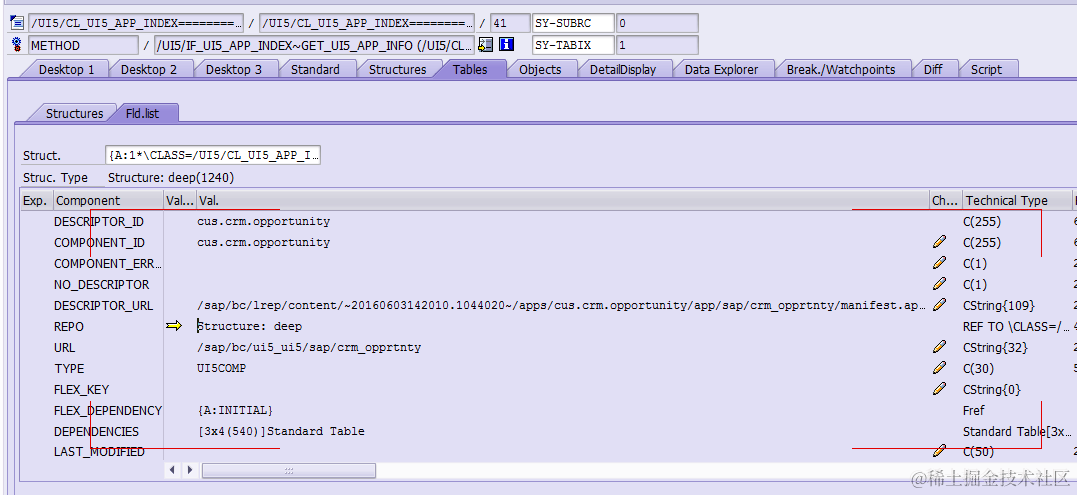
Task: Open the top-level Structures tab
Action: [x=397, y=69]
